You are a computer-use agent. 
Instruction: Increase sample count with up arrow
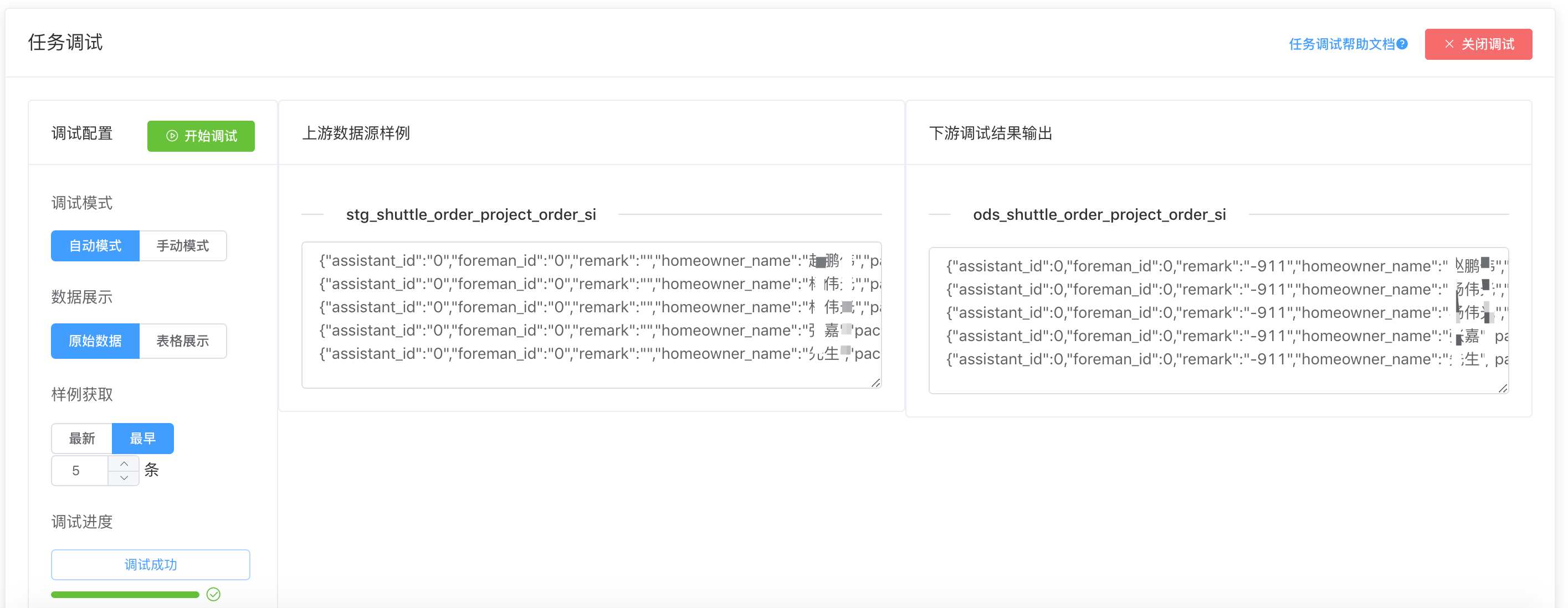pyautogui.click(x=124, y=463)
